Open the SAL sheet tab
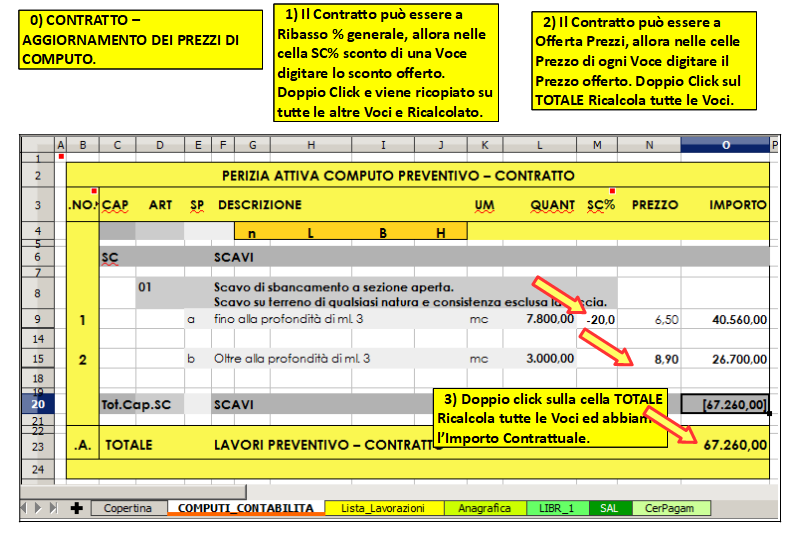The width and height of the screenshot is (794, 560). 609,508
